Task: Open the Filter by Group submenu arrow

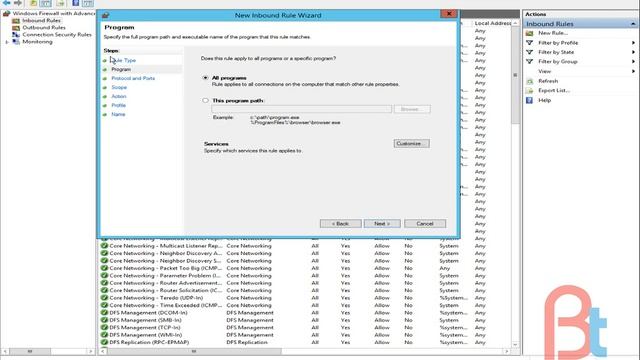Action: click(633, 62)
